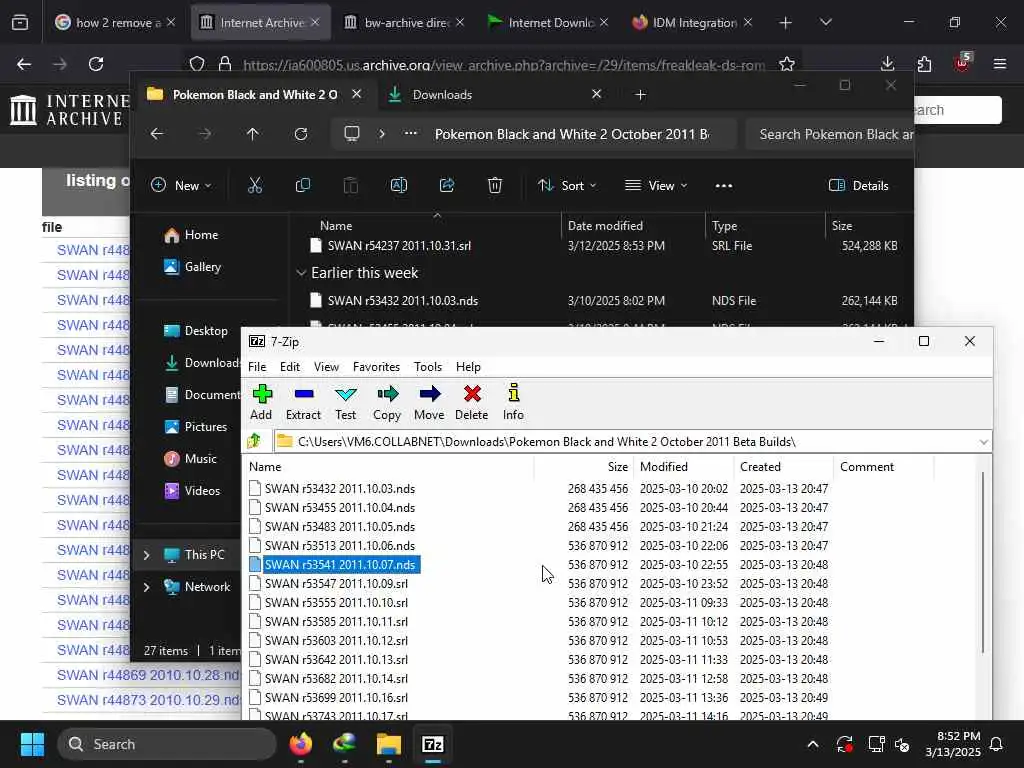1024x768 pixels.
Task: Open the Firefox extensions puzzle icon
Action: coord(924,64)
